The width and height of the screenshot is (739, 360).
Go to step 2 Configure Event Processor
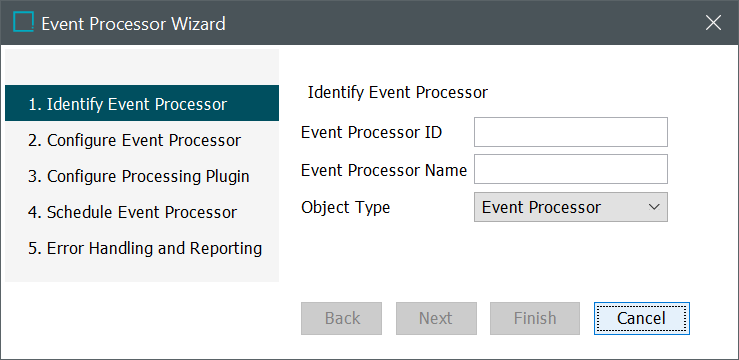(x=142, y=140)
